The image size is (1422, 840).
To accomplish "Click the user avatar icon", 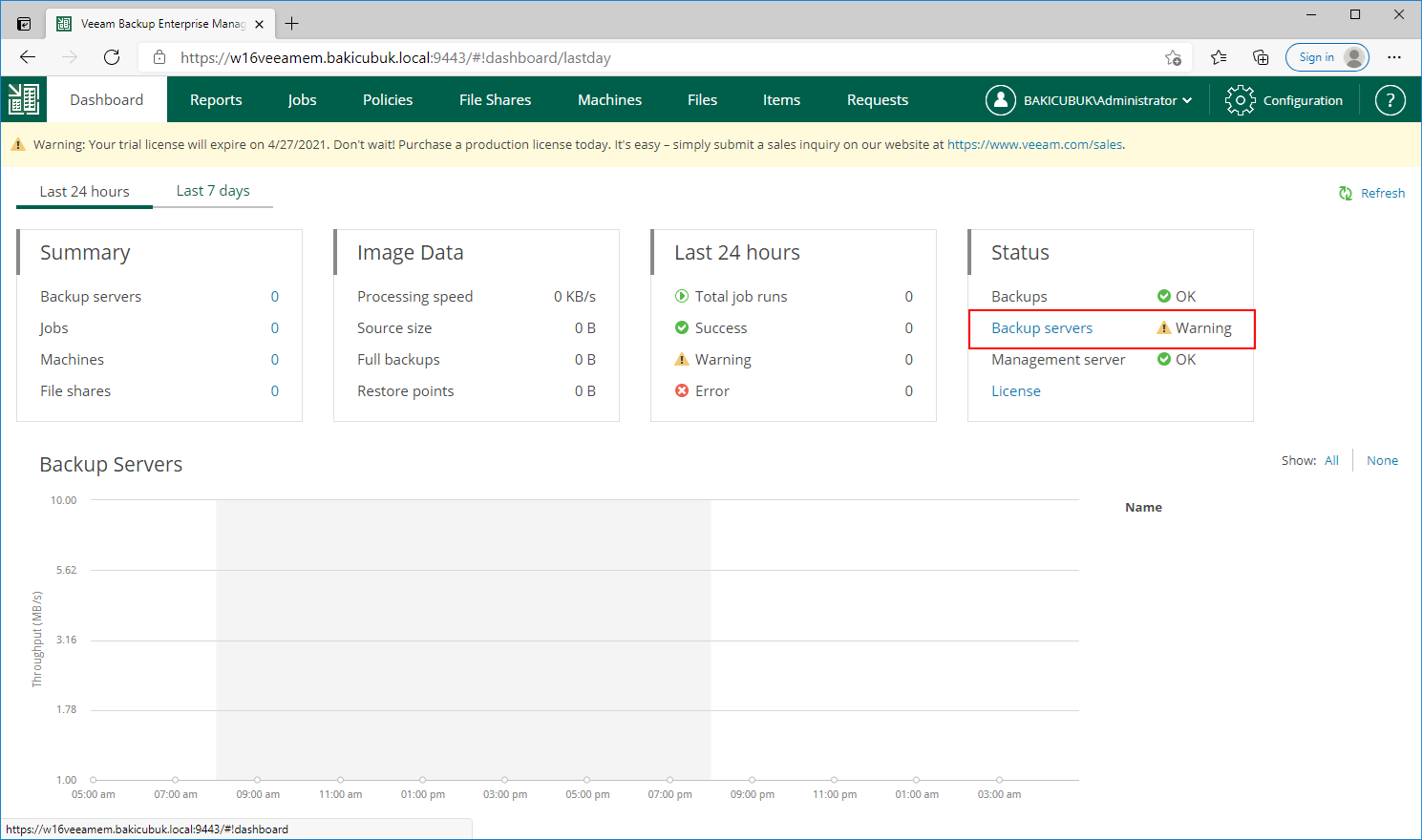I will click(x=1000, y=99).
